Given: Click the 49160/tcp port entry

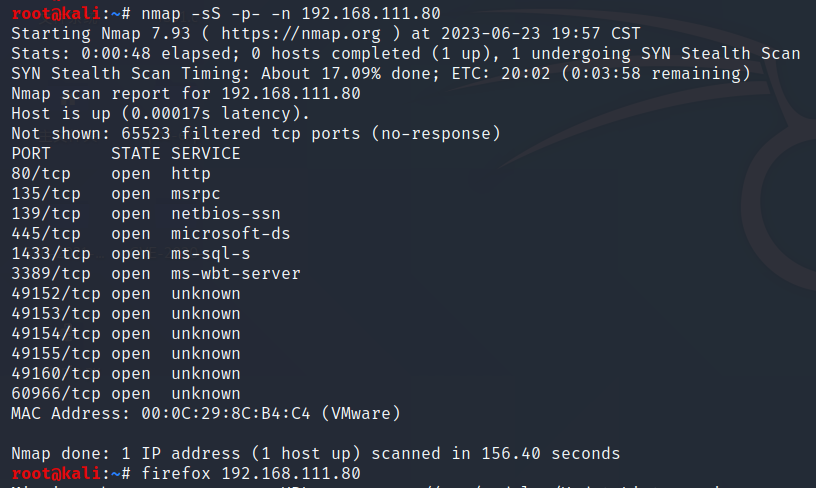Looking at the screenshot, I should tap(126, 374).
